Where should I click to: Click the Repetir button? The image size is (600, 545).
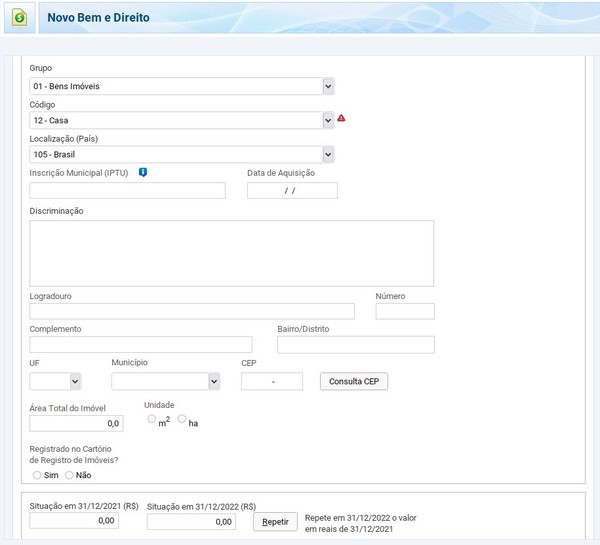coord(275,522)
